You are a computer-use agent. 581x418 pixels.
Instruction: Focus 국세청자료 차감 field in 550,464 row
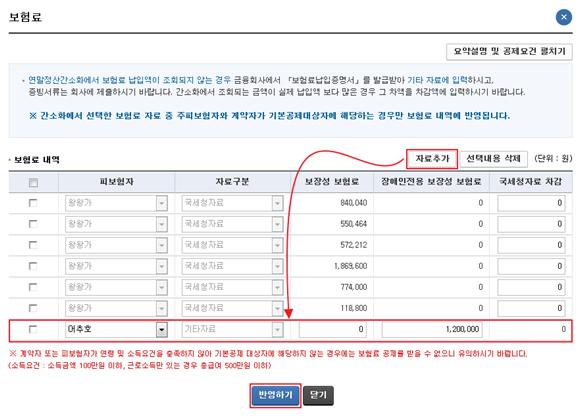tap(531, 224)
